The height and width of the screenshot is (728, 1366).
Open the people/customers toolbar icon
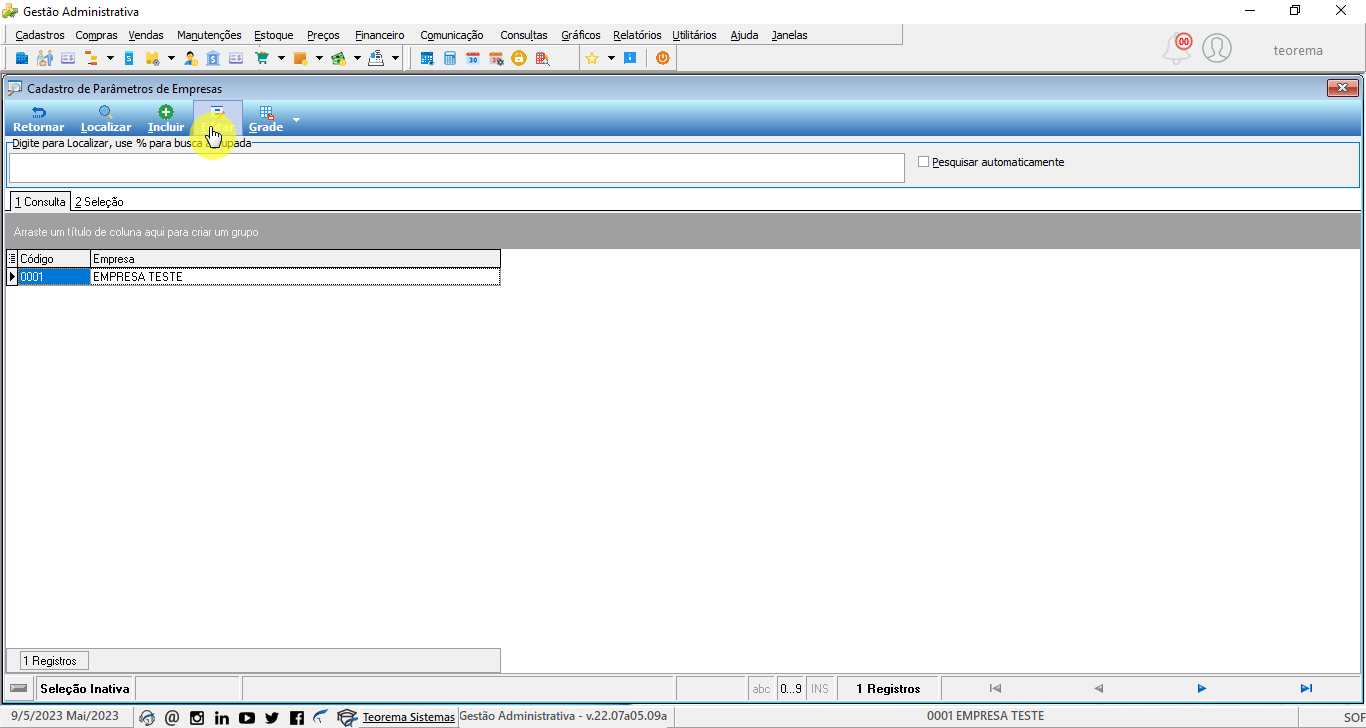(x=45, y=58)
